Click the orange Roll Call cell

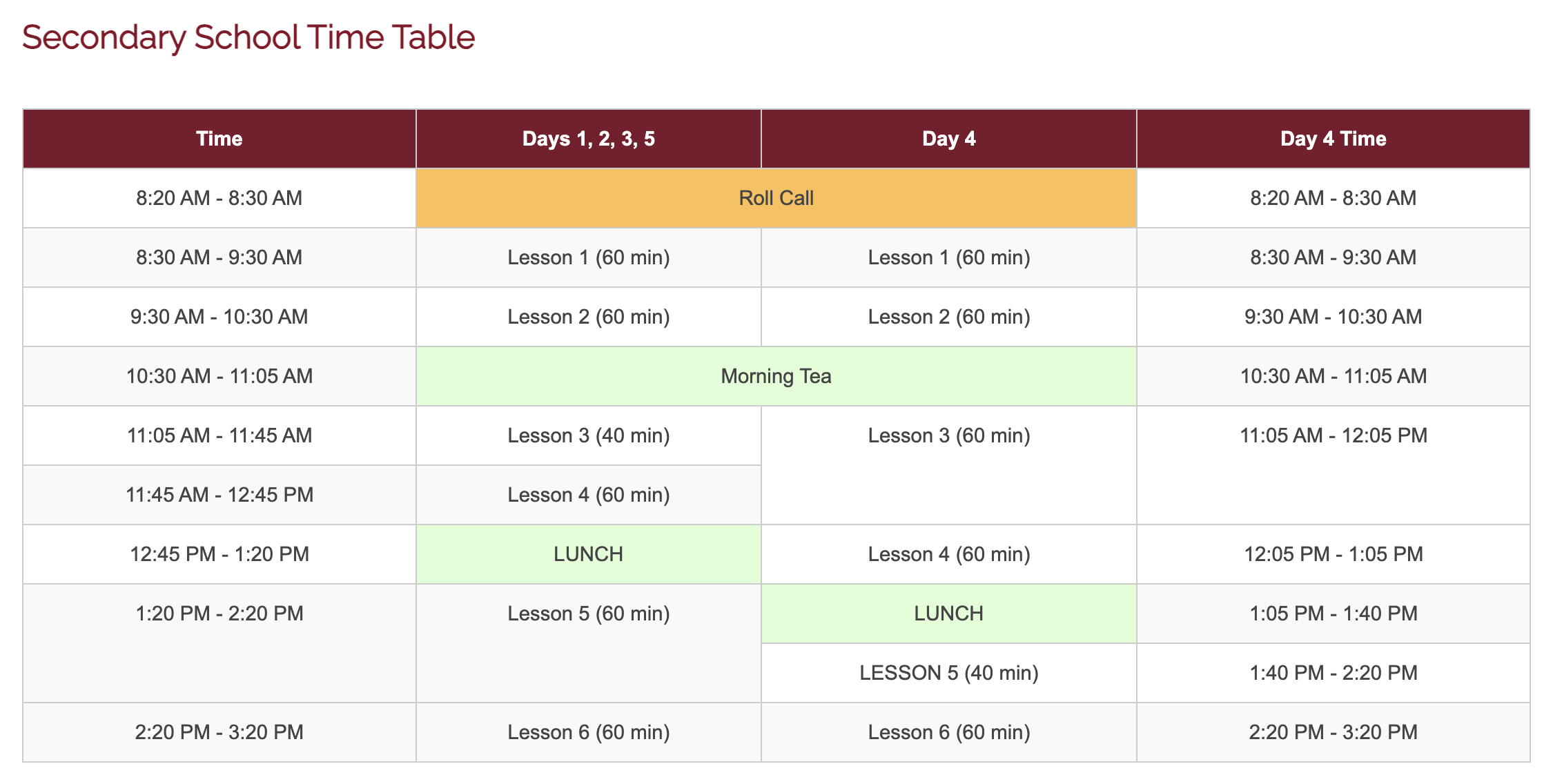coord(776,198)
